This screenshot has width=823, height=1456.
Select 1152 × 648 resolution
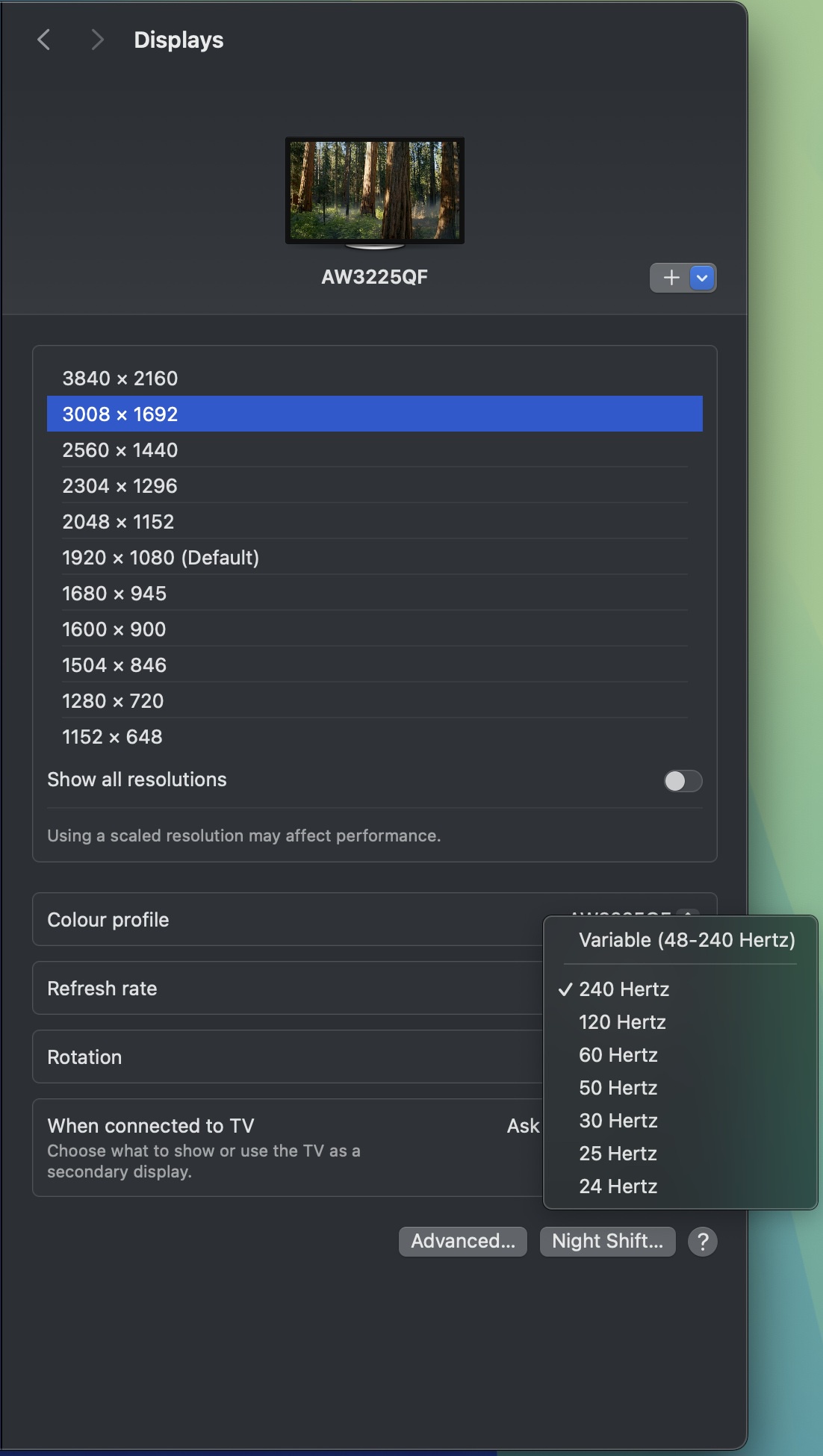click(112, 737)
